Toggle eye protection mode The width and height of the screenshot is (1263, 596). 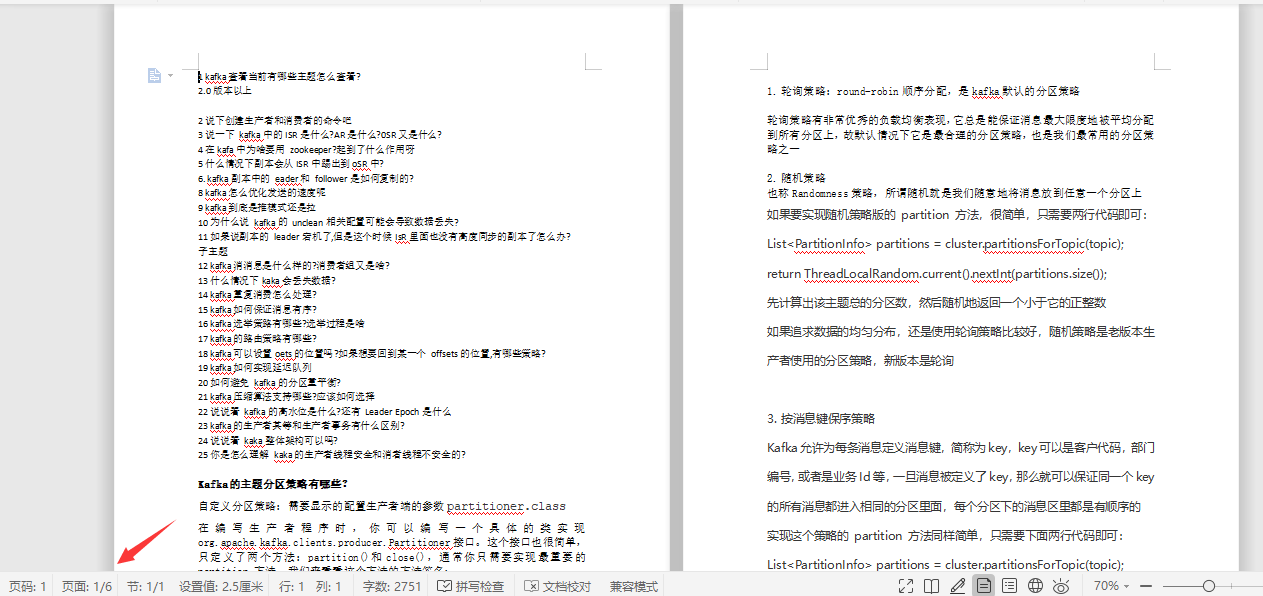(1062, 586)
